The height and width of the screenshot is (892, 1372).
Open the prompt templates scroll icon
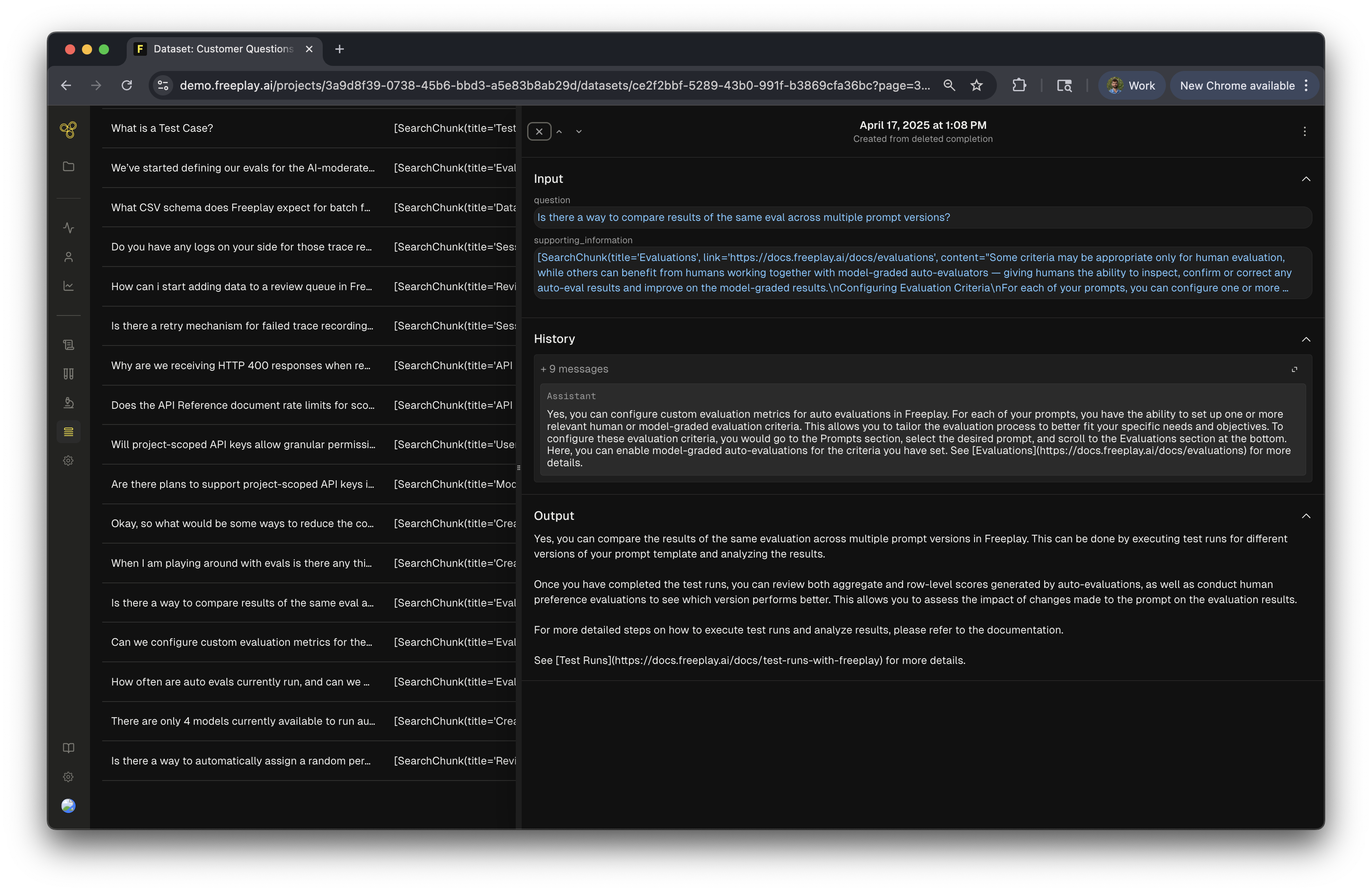(x=68, y=345)
